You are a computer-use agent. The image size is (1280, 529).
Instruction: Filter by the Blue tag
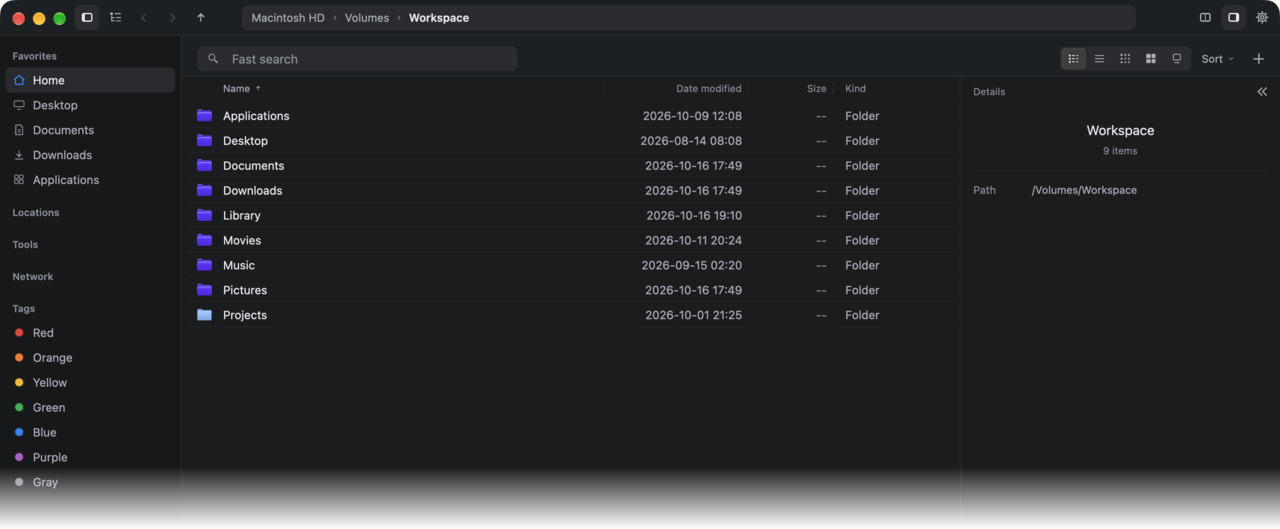pyautogui.click(x=90, y=433)
